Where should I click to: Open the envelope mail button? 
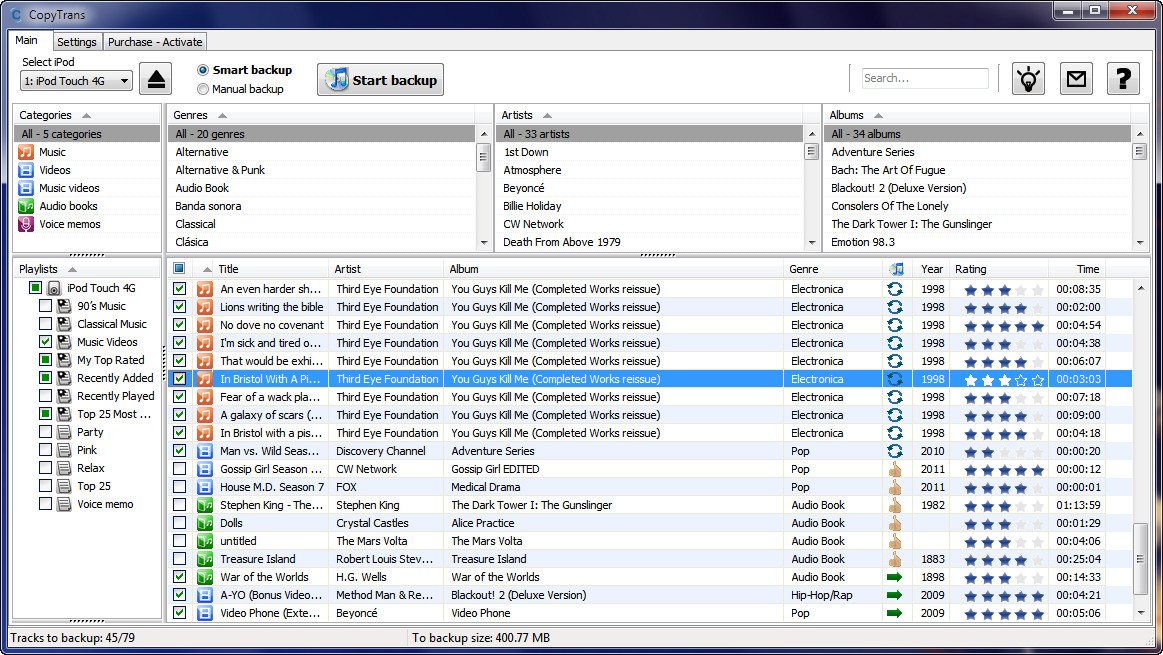click(x=1076, y=79)
